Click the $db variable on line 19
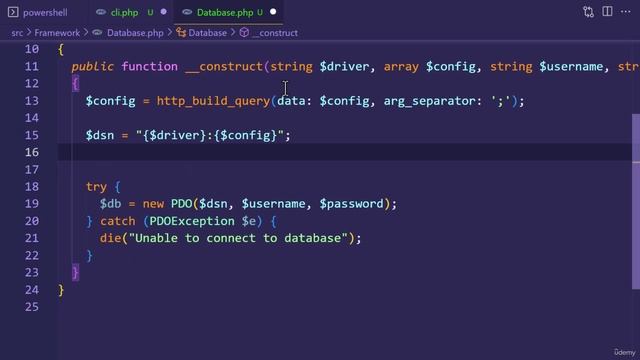640x360 pixels. pyautogui.click(x=110, y=204)
